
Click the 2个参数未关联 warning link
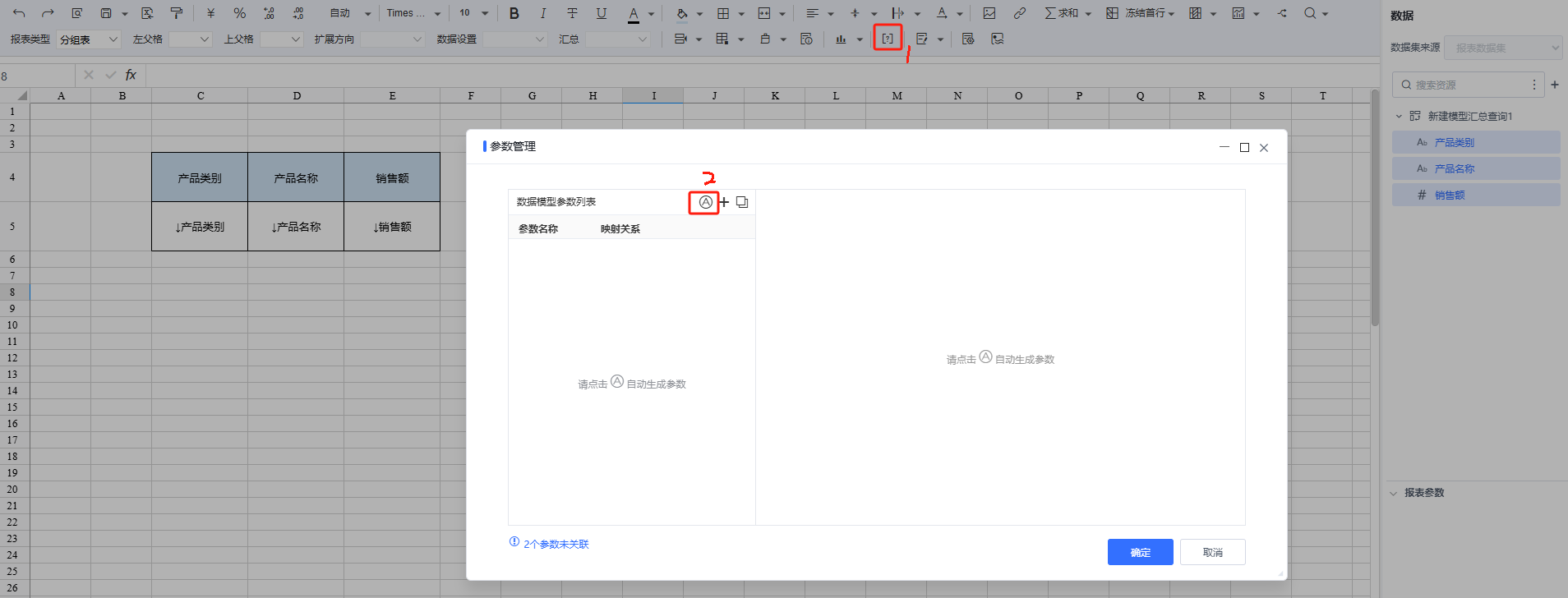pos(556,544)
